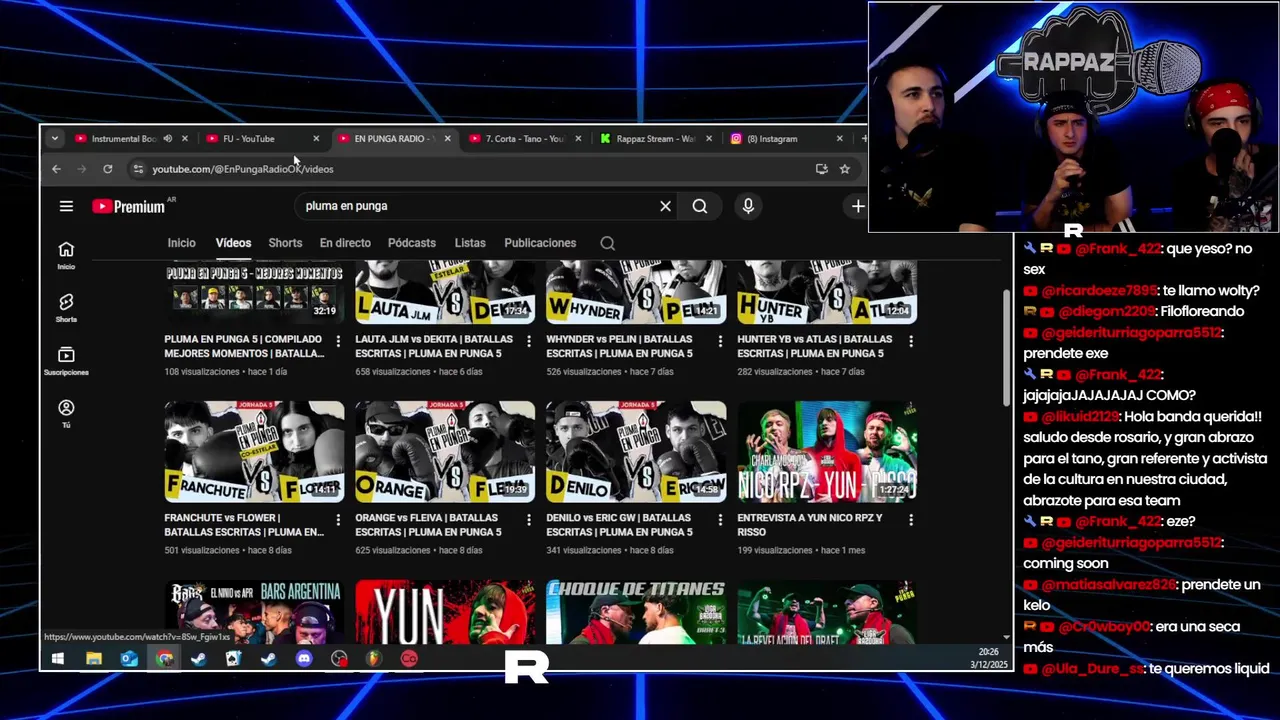Switch to the Inicio channel tab
The image size is (1280, 720).
pos(181,243)
